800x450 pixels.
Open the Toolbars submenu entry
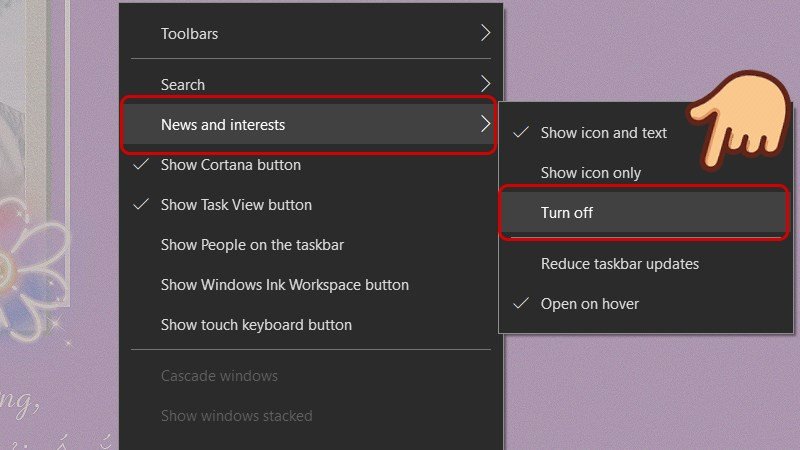[x=190, y=33]
